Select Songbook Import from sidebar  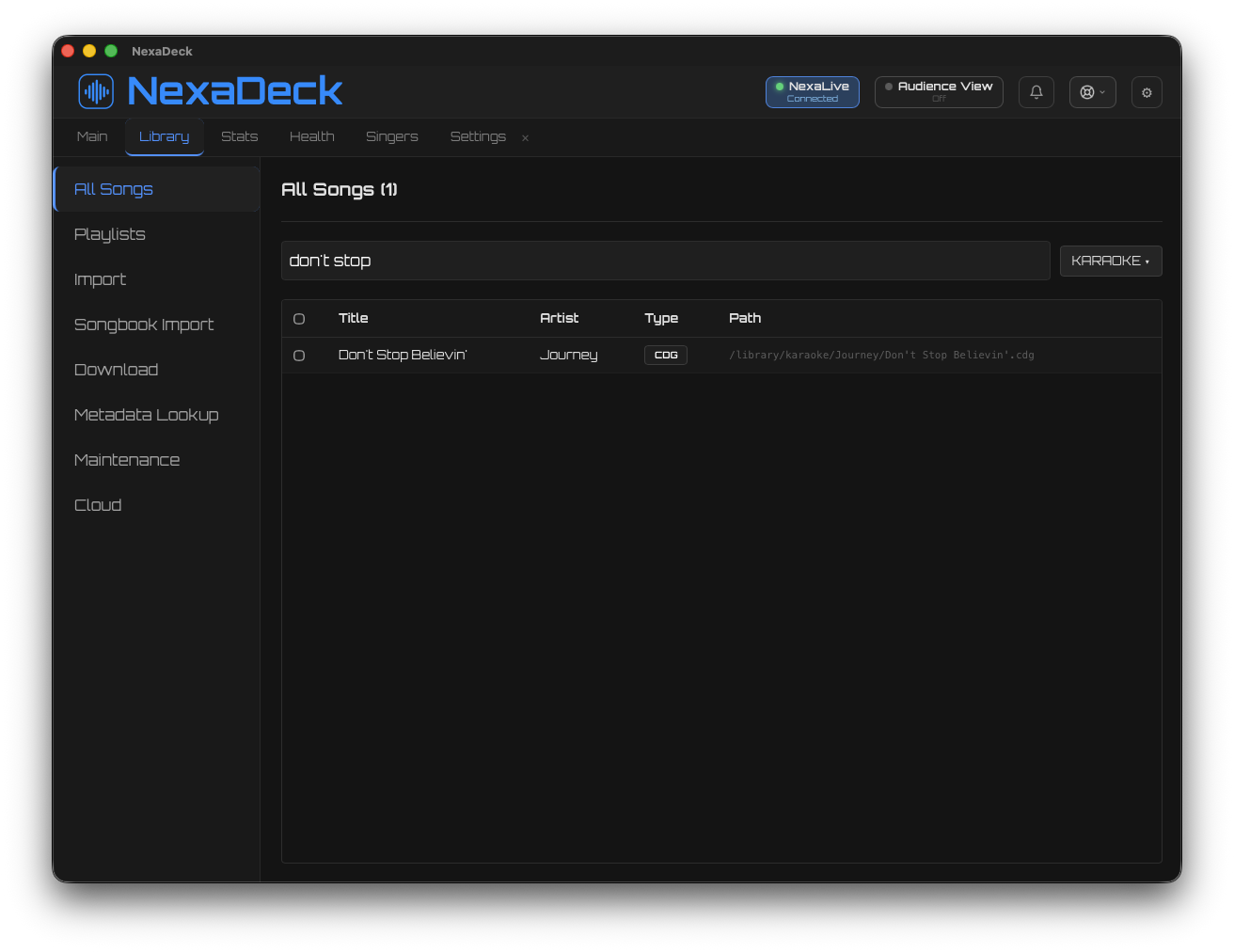(x=144, y=325)
